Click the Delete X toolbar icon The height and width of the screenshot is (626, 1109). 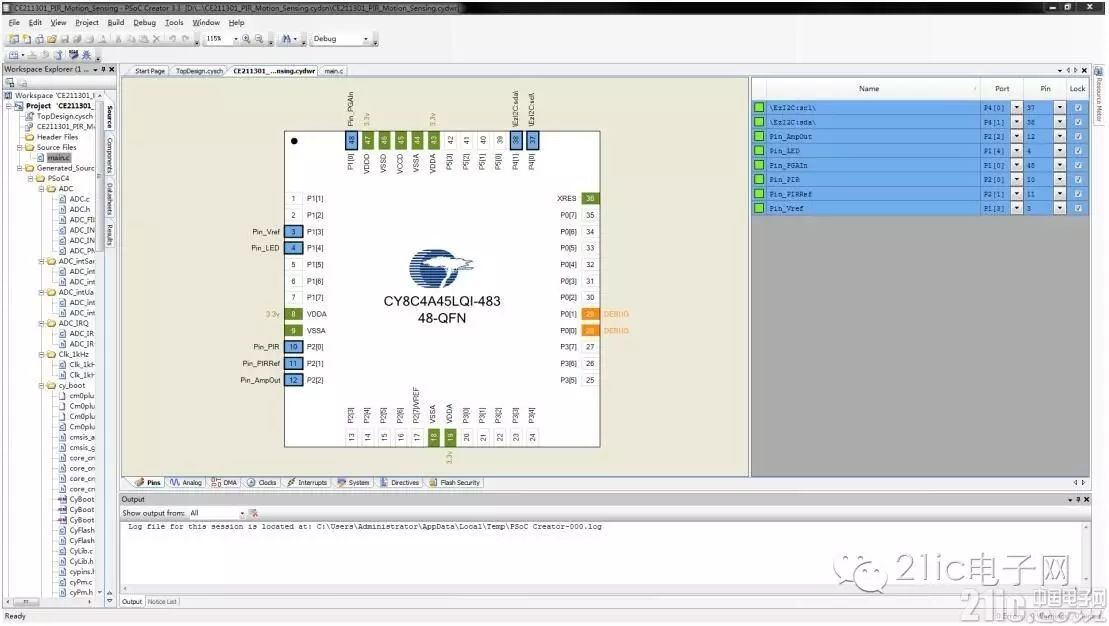point(157,39)
